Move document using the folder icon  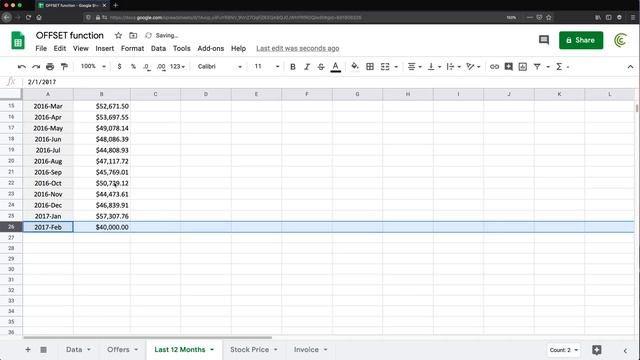tap(133, 36)
